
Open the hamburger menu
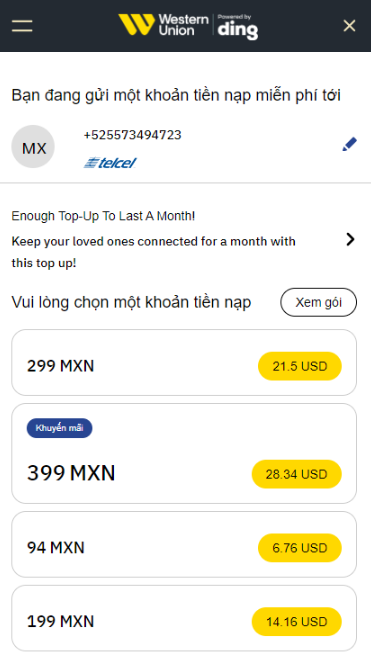[22, 26]
